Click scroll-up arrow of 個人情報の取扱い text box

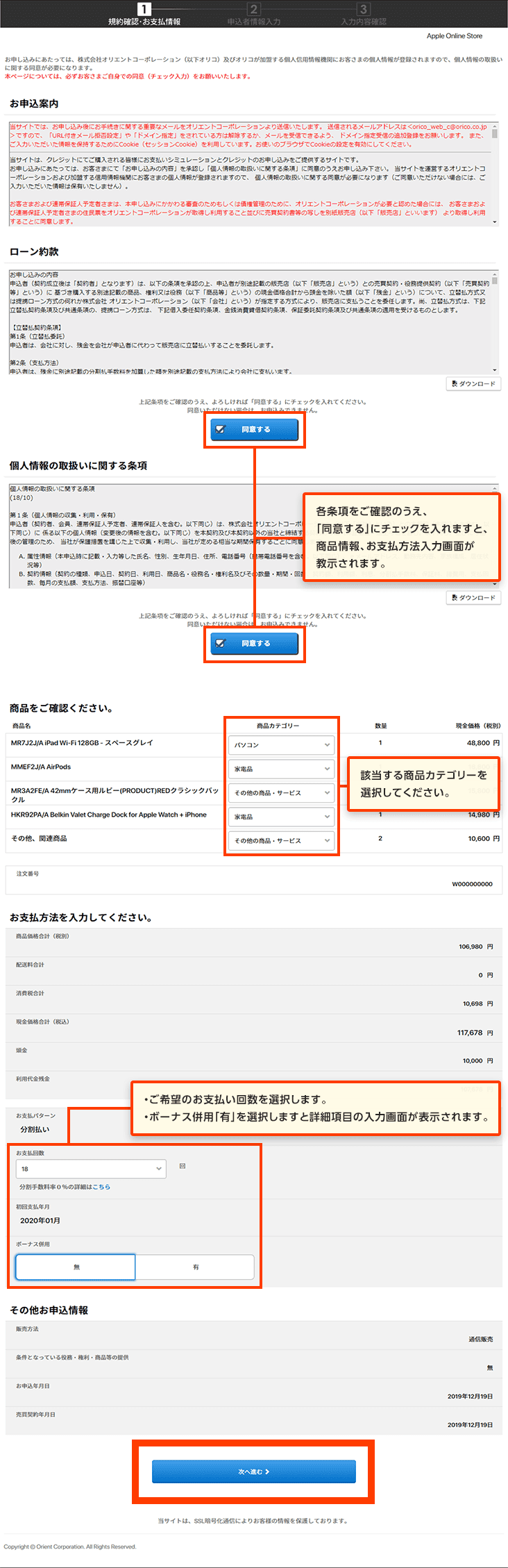(x=495, y=488)
